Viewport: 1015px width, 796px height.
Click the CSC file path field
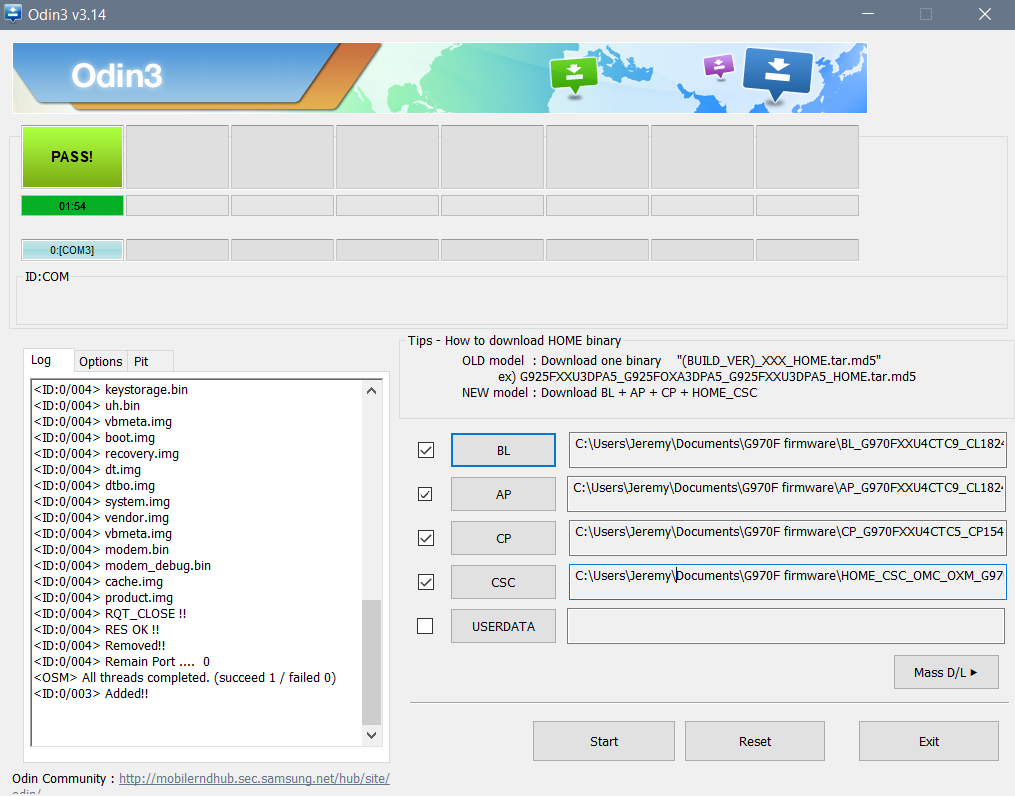pos(786,582)
